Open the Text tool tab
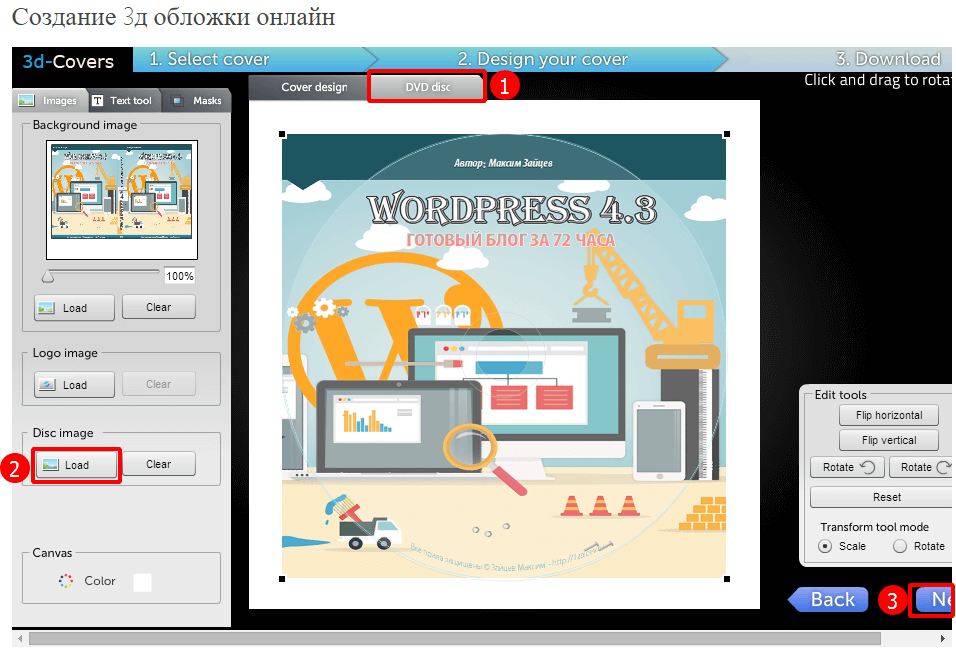The width and height of the screenshot is (956, 653). pos(122,100)
